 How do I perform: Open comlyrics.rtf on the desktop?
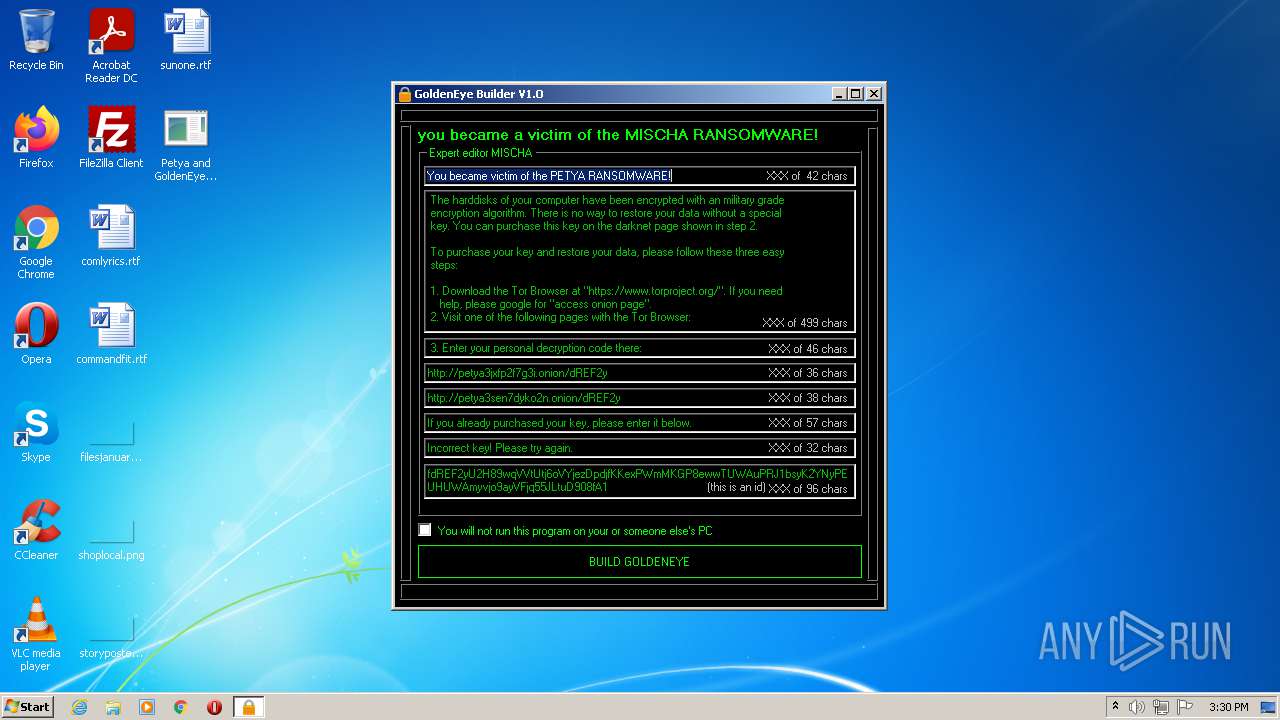pyautogui.click(x=111, y=236)
